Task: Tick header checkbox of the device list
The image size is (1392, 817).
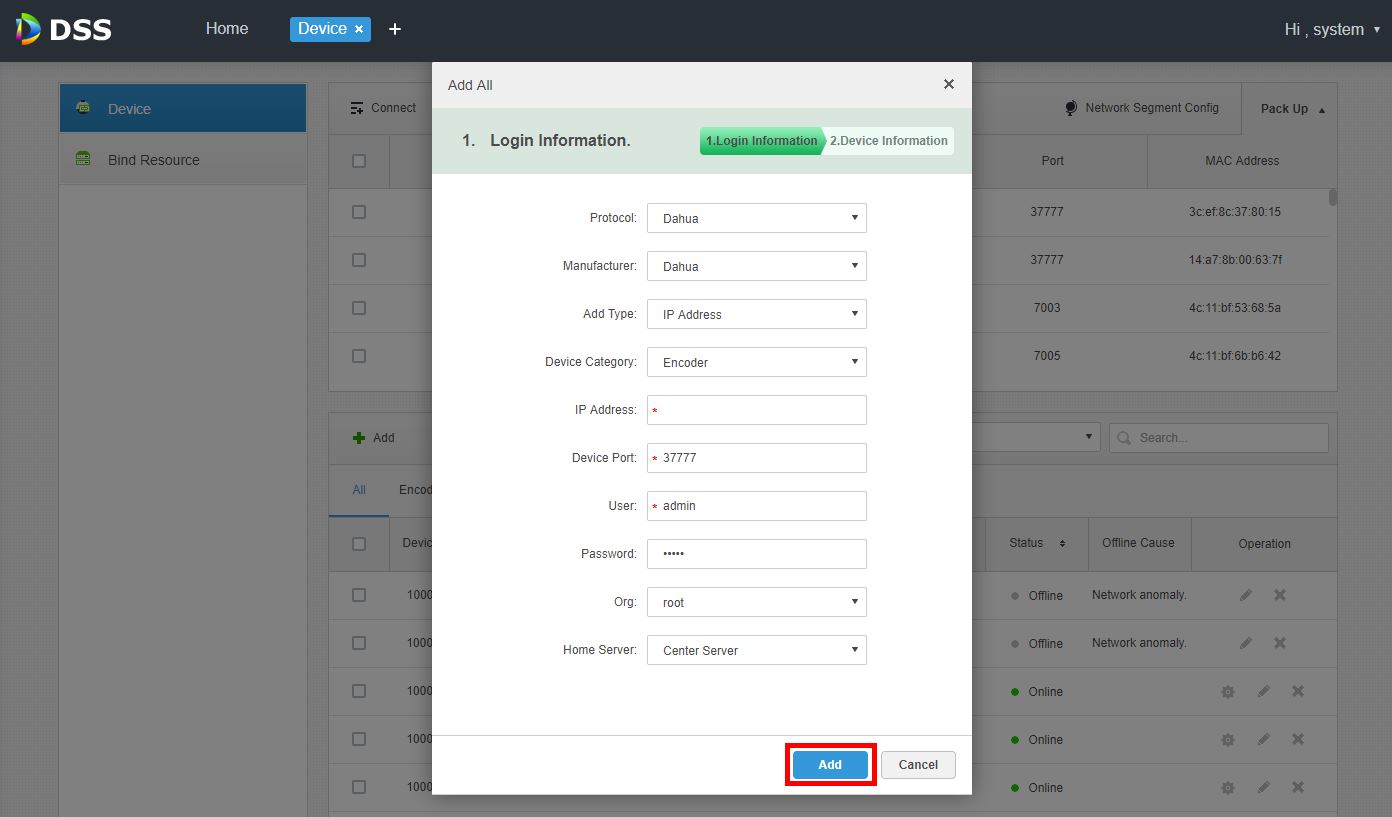Action: [359, 544]
